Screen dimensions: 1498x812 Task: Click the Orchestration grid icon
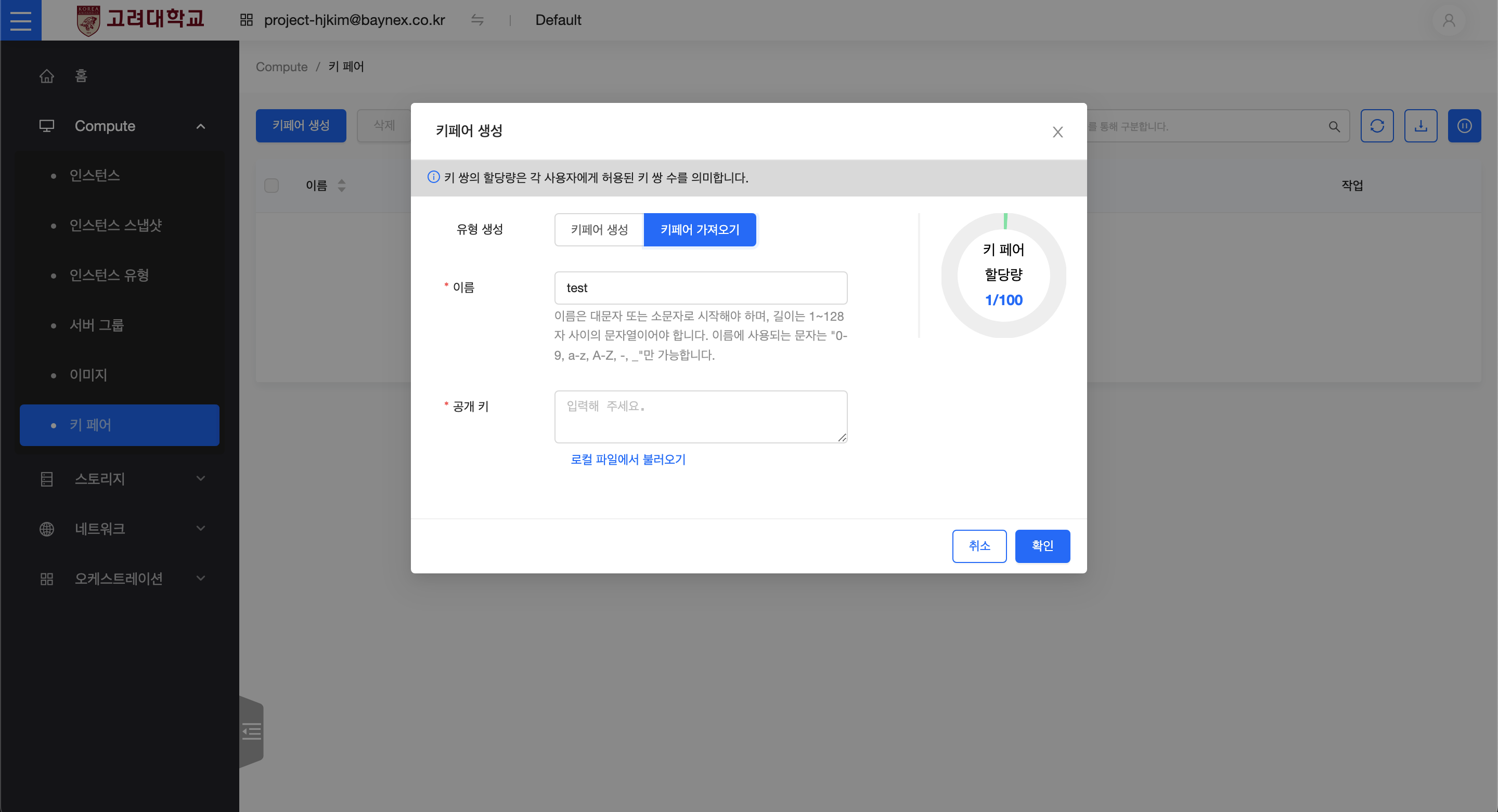(46, 579)
